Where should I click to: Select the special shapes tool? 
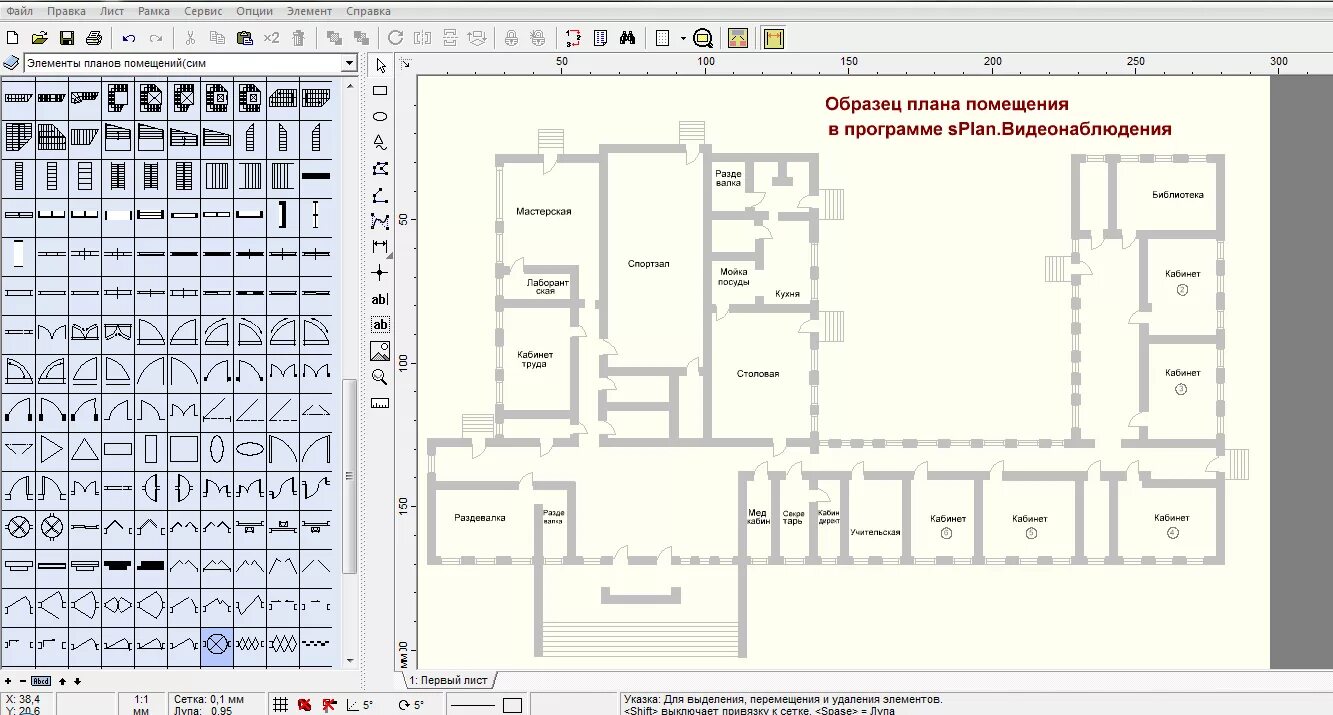pos(380,143)
